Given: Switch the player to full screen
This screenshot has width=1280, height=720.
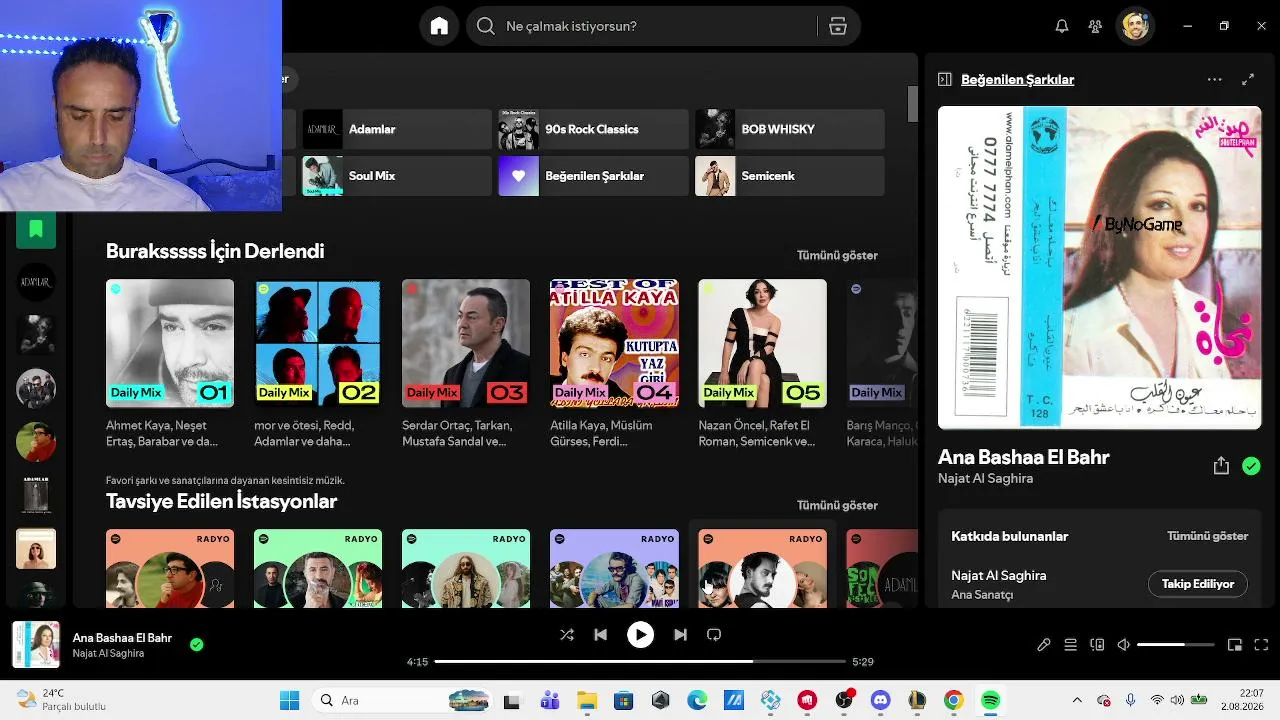Looking at the screenshot, I should click(x=1261, y=645).
